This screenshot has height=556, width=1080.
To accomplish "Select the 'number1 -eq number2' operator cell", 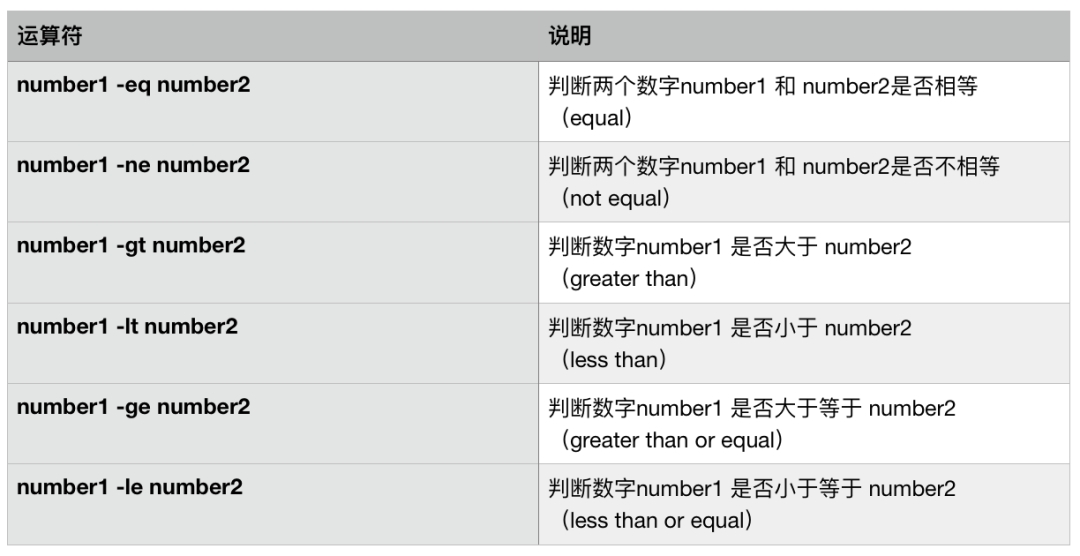I will [133, 85].
